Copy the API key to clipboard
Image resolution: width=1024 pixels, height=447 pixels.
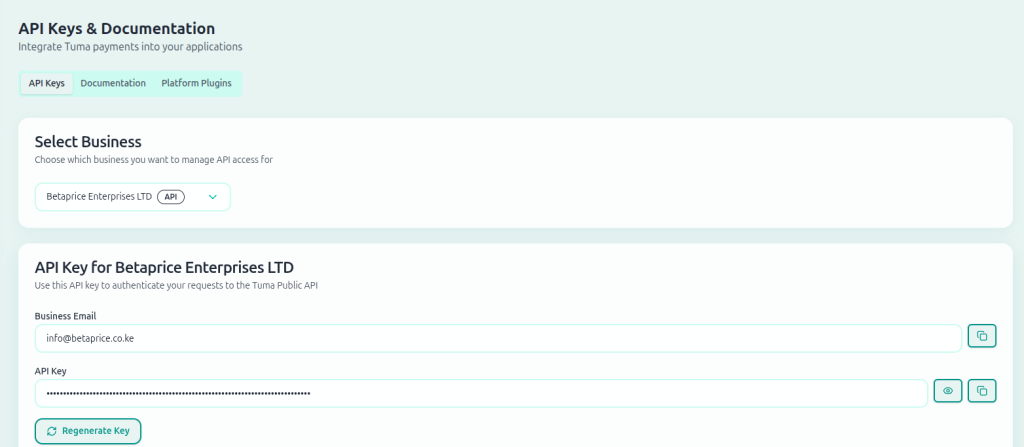click(x=982, y=391)
